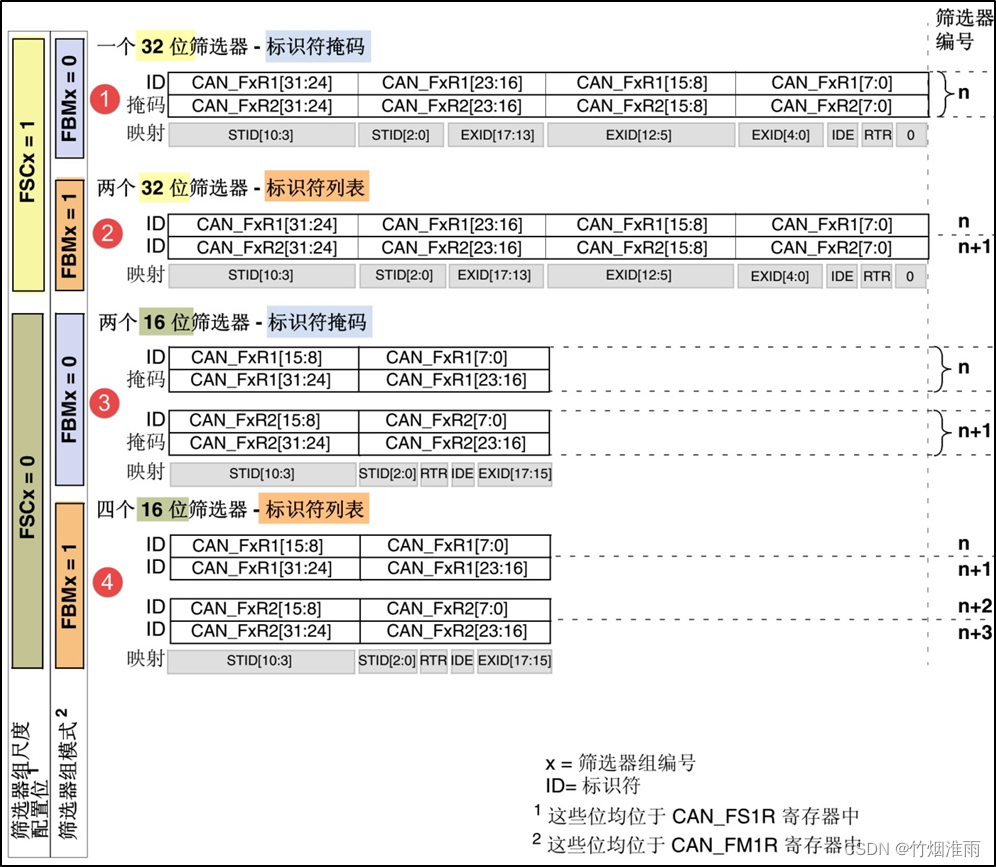The image size is (996, 867).
Task: Click the '筛选器编号' column header
Action: click(x=962, y=29)
